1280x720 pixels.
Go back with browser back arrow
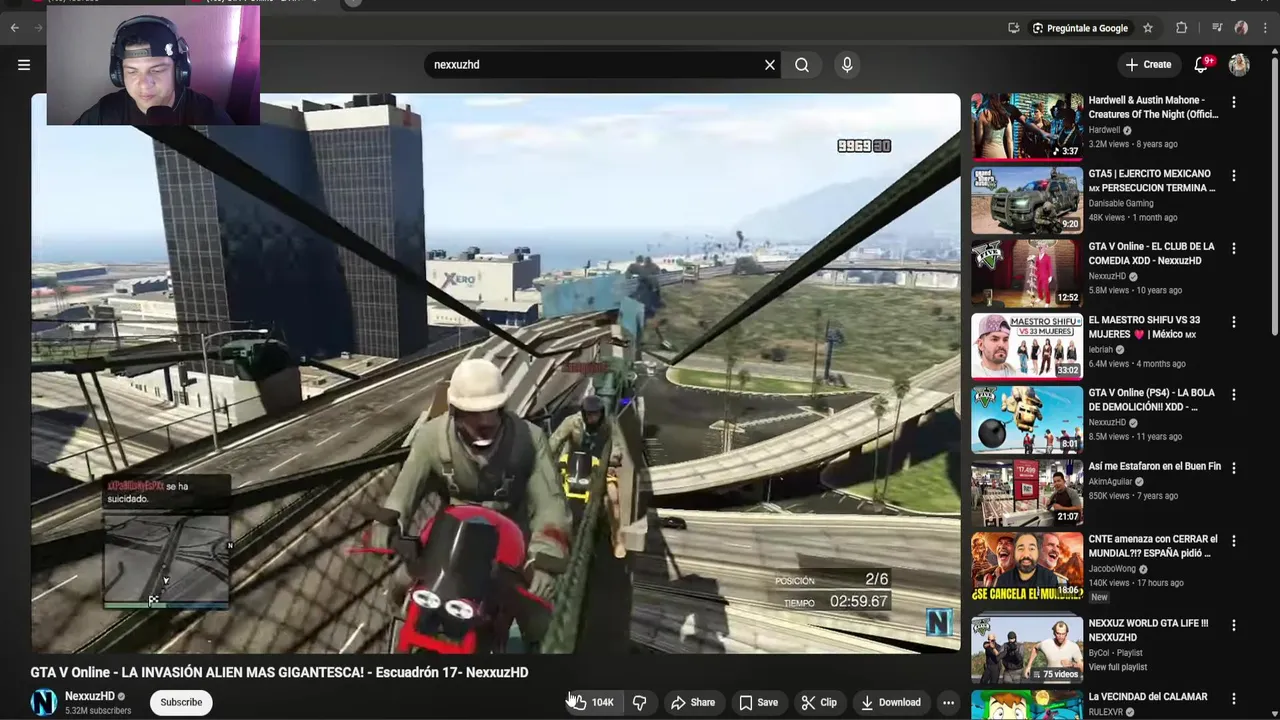click(15, 28)
